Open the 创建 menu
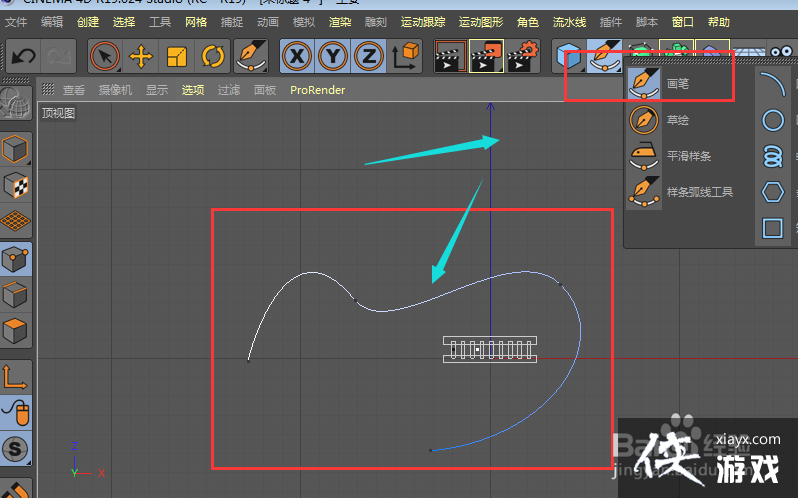This screenshot has height=498, width=798. click(x=88, y=22)
